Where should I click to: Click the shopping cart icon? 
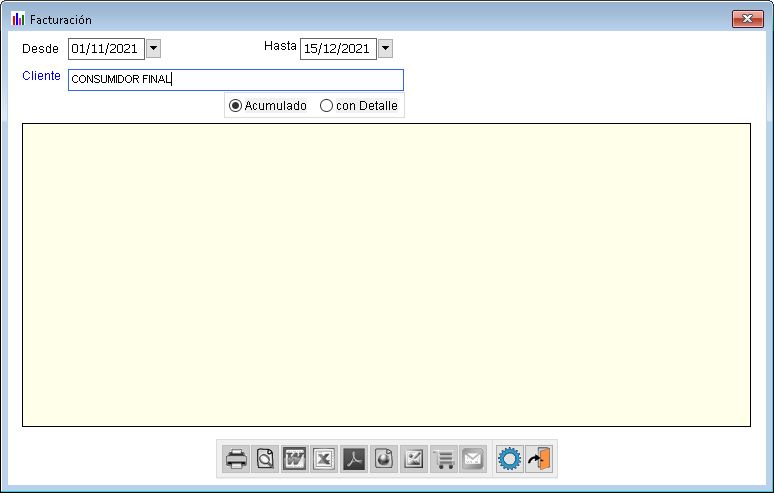(443, 459)
